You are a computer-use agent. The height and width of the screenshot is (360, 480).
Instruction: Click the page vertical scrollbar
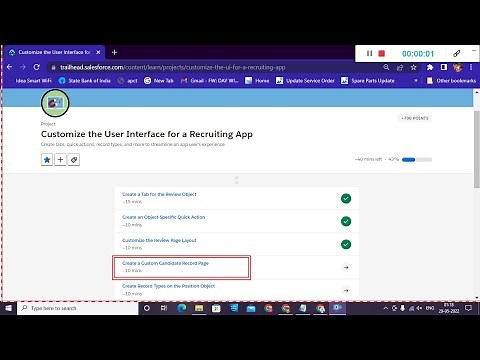tap(477, 149)
